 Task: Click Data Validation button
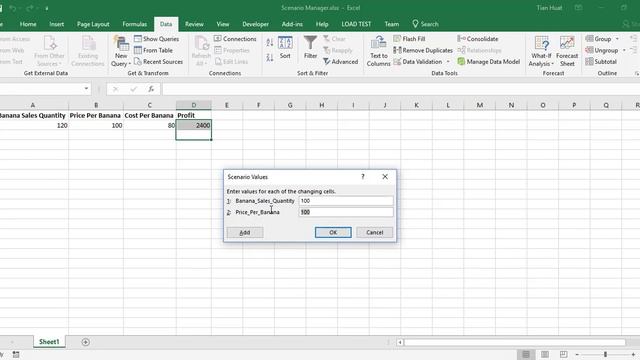(x=418, y=62)
